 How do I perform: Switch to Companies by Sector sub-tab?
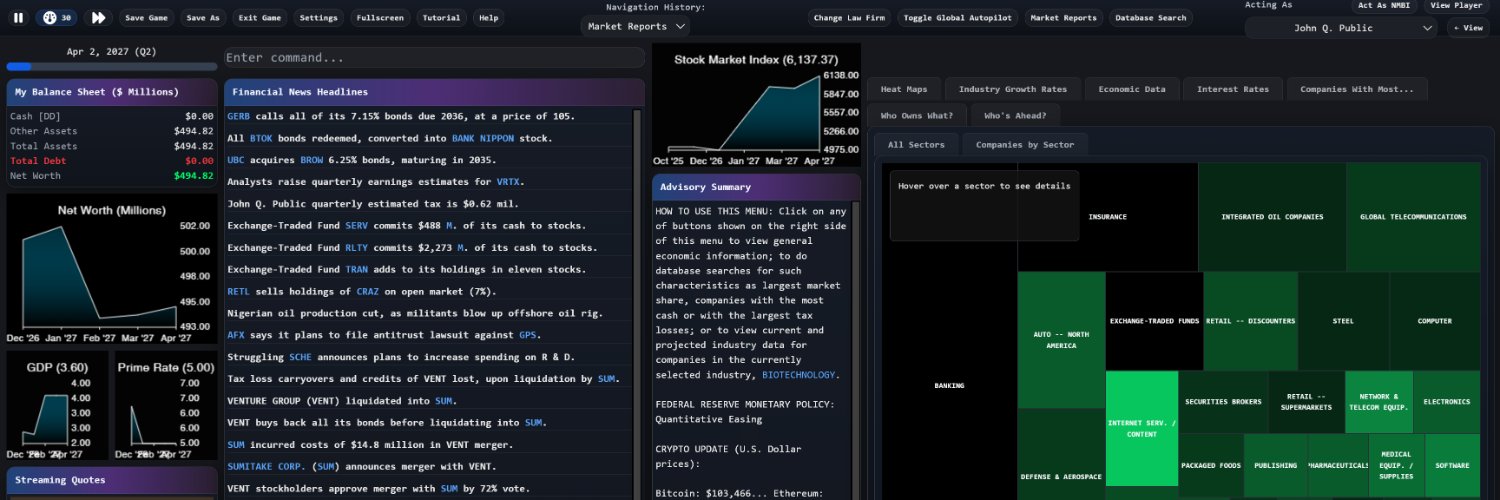pos(1025,145)
